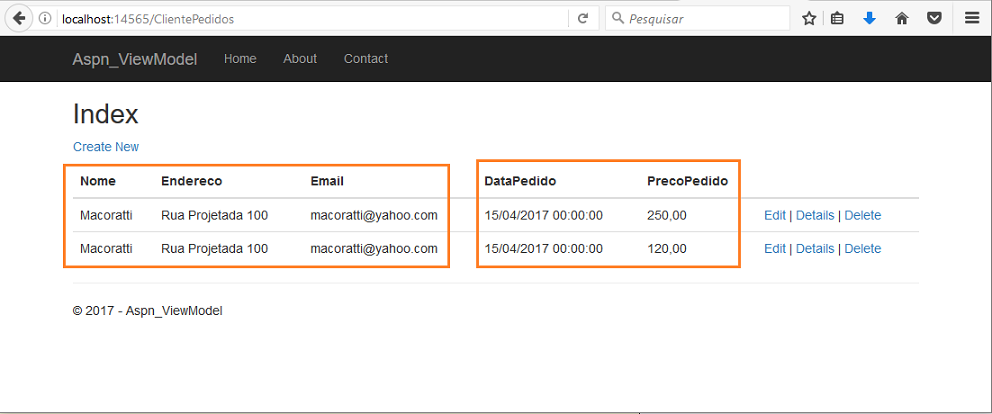Click the © 2017 - Aspn_ViewModel footer
Viewport: 992px width, 414px height.
point(147,311)
